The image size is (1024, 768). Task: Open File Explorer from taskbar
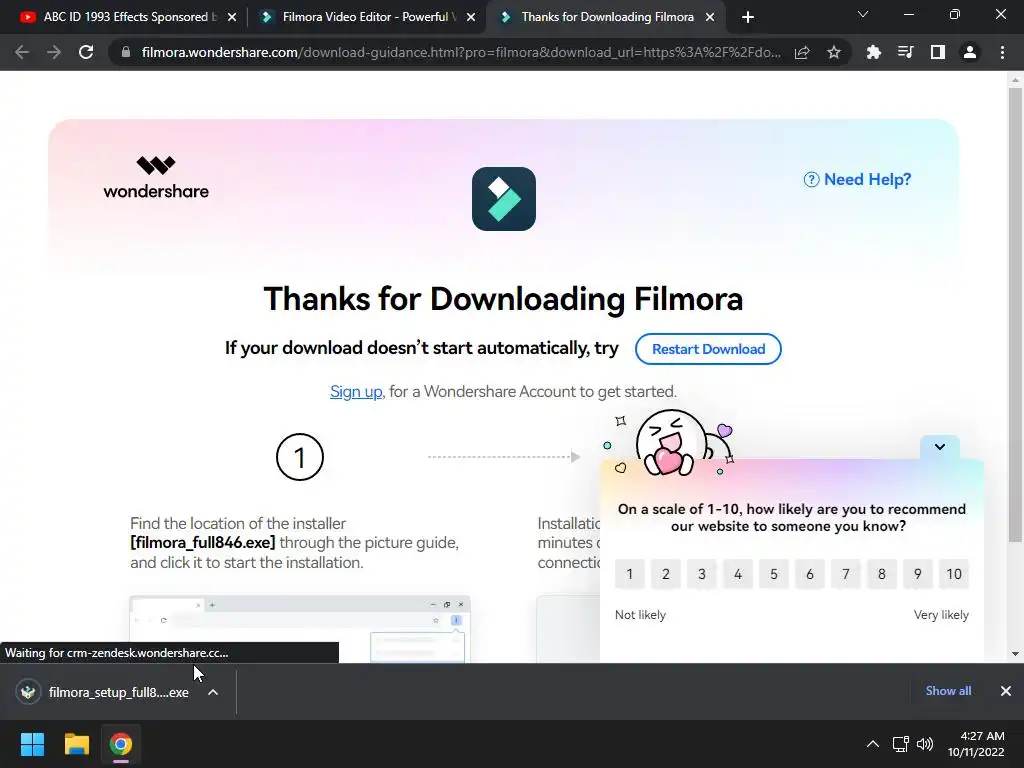pyautogui.click(x=76, y=744)
